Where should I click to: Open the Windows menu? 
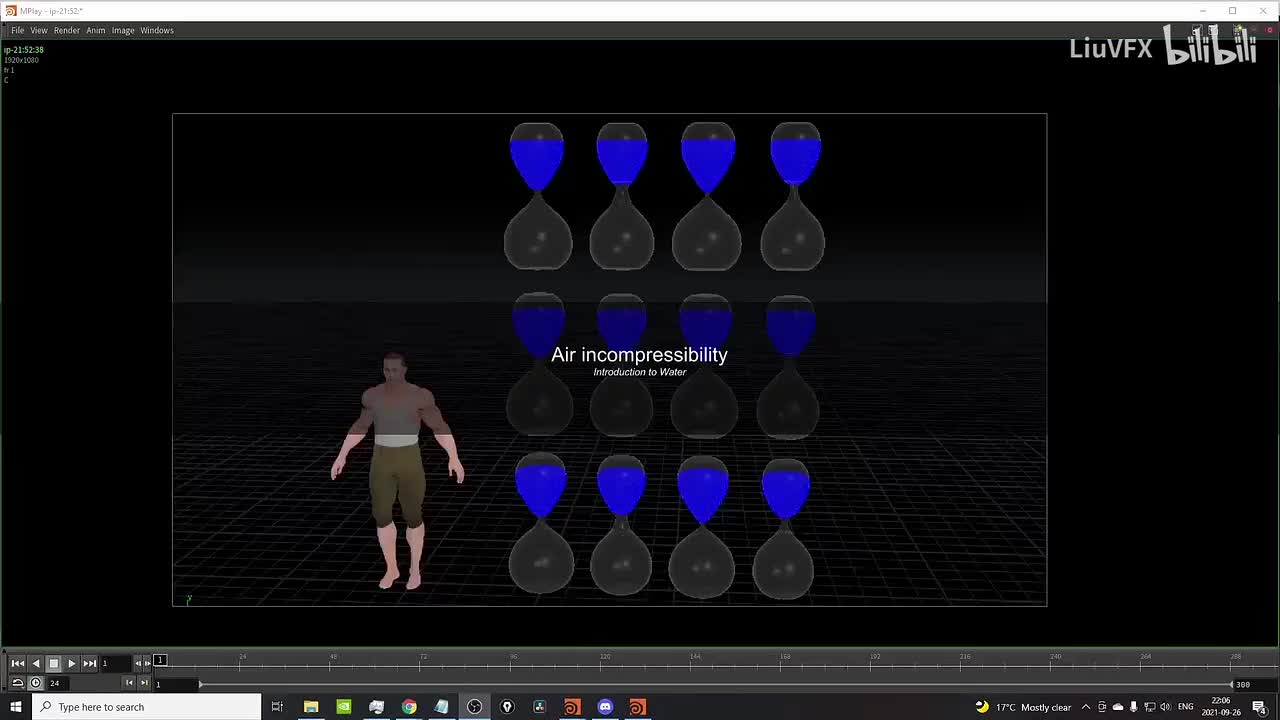coord(157,30)
